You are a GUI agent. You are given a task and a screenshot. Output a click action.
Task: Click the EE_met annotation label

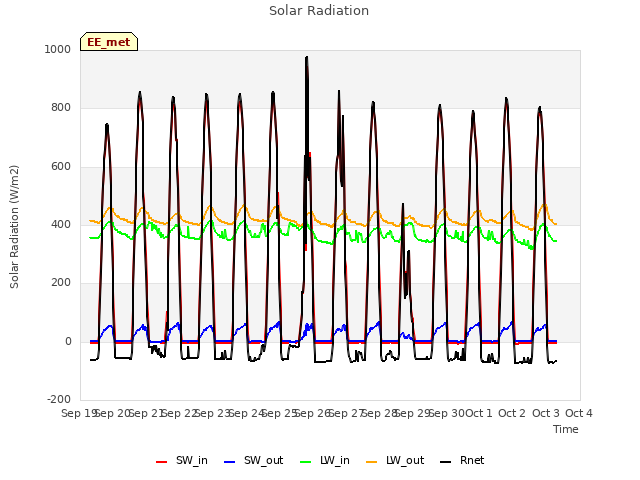click(109, 42)
